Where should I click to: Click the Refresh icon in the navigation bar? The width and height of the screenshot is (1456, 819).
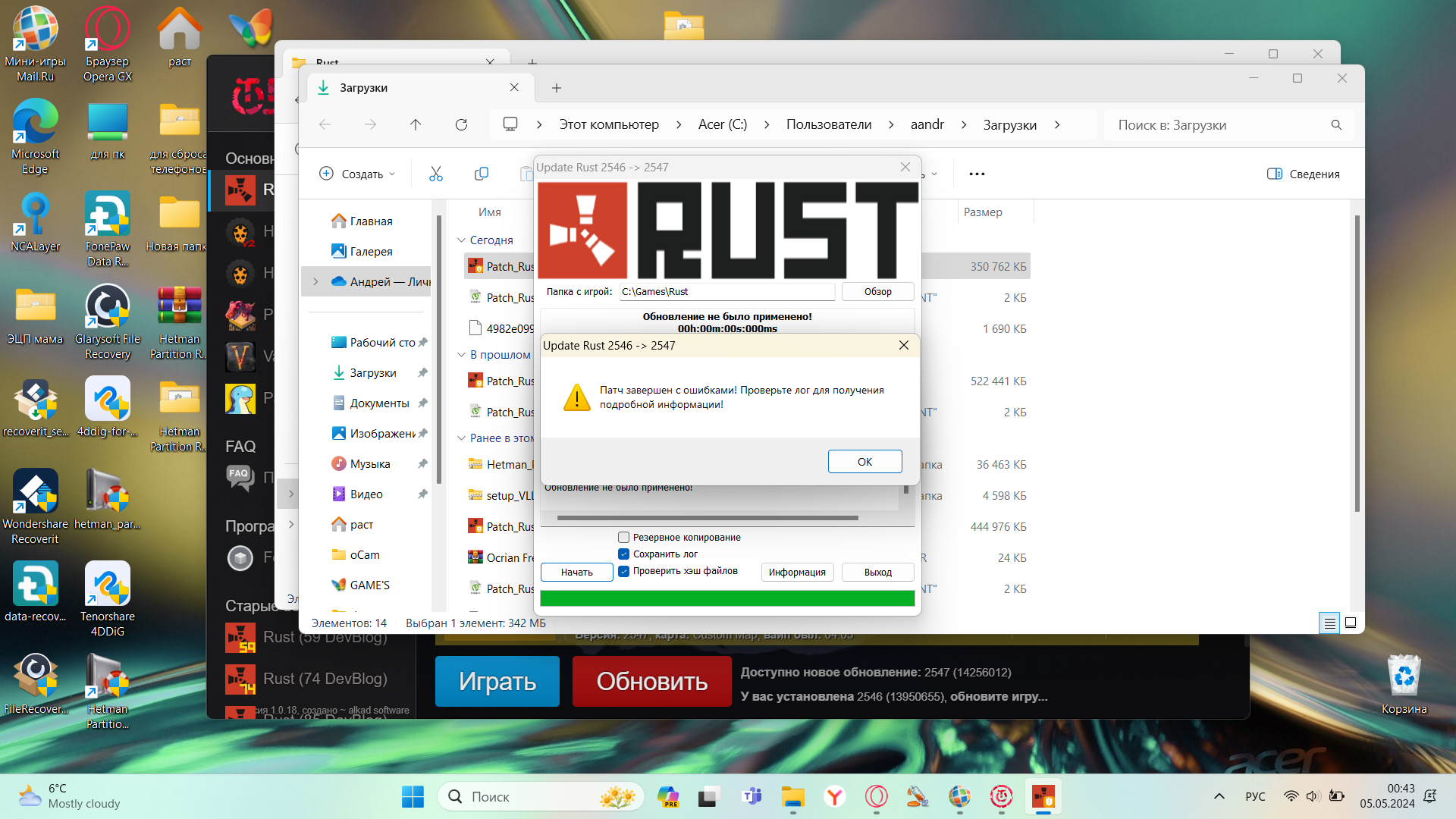(x=461, y=124)
